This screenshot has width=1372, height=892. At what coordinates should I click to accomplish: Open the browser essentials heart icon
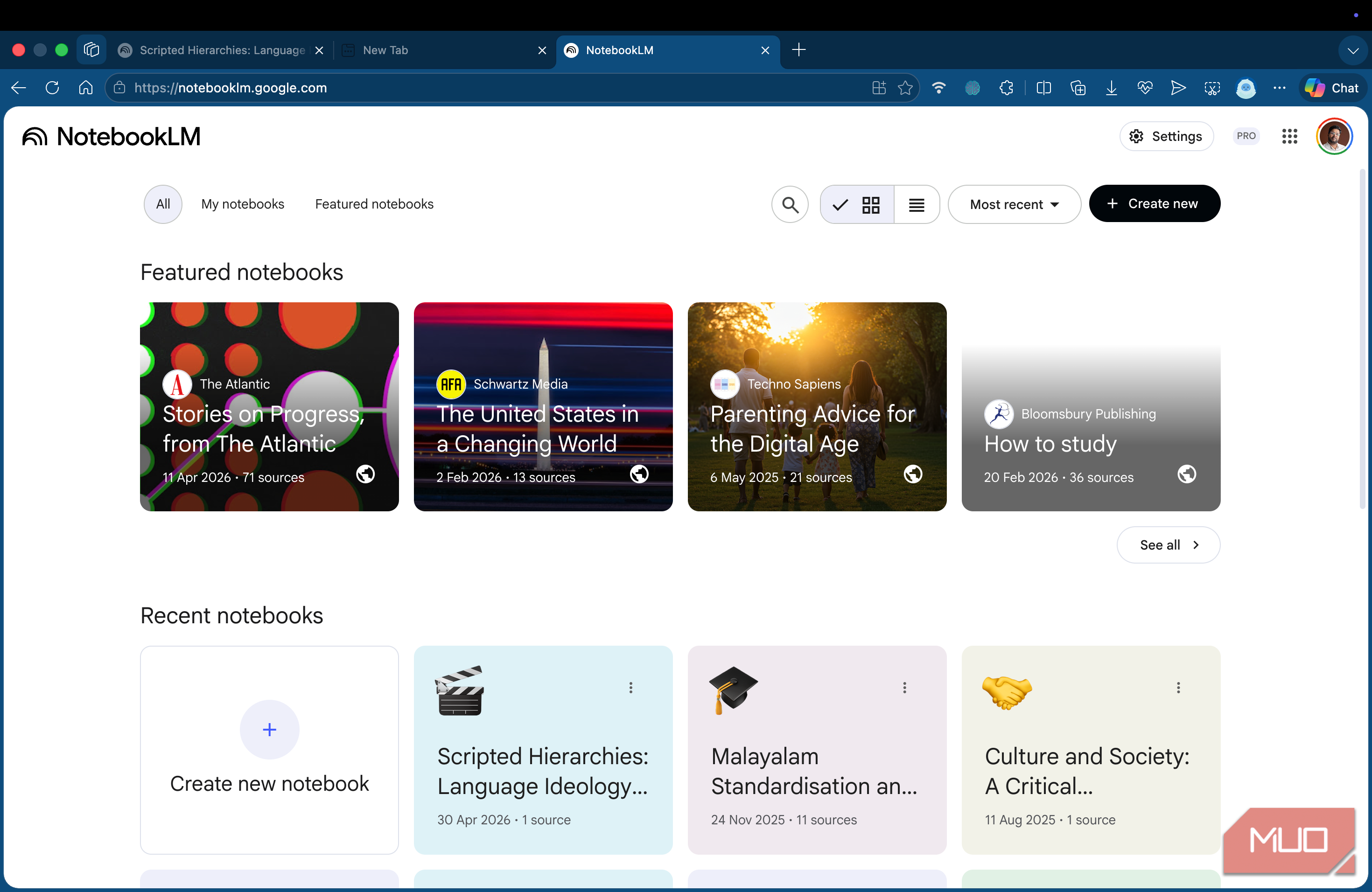(1145, 88)
